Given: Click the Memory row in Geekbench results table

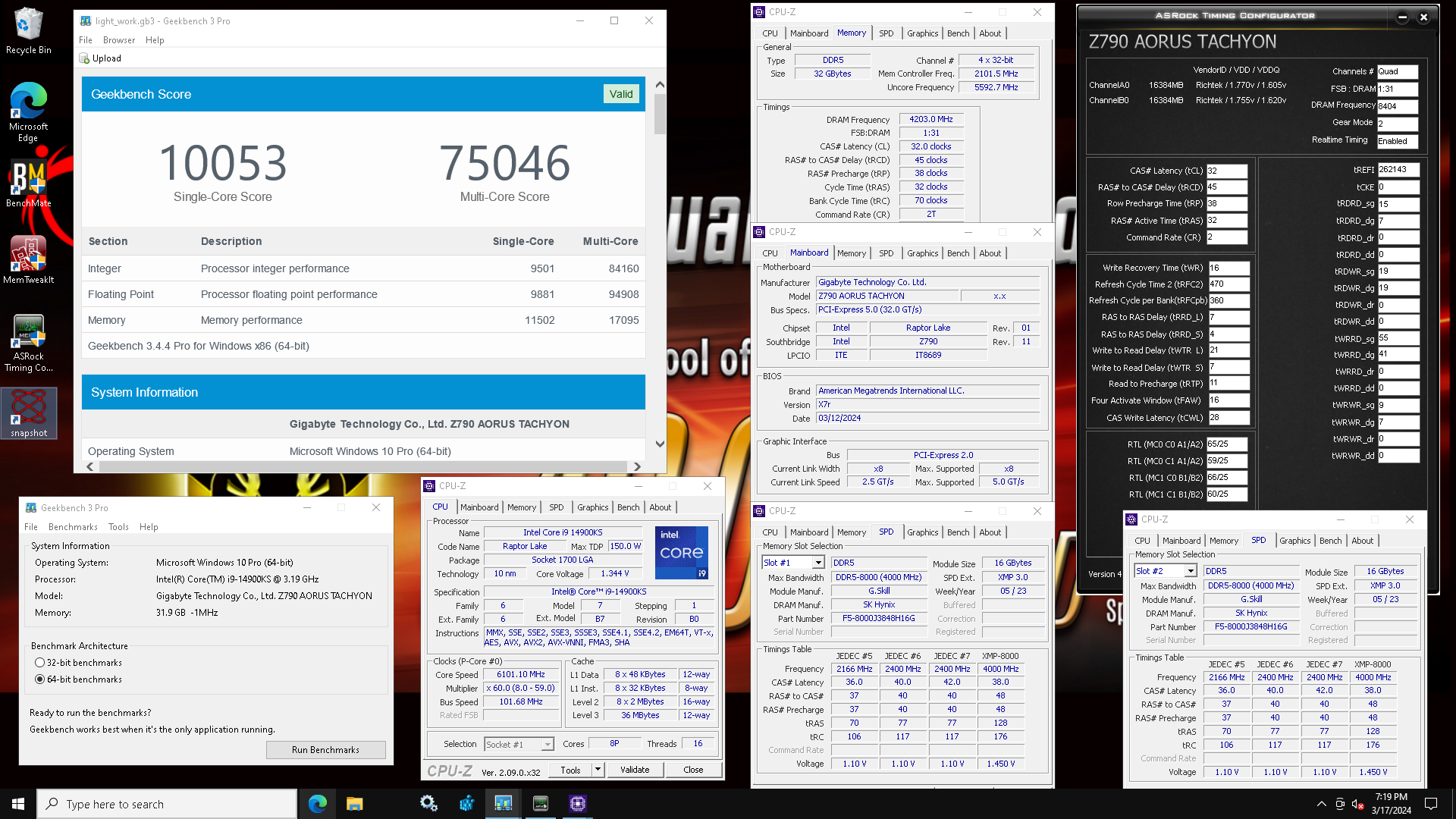Looking at the screenshot, I should coord(363,320).
